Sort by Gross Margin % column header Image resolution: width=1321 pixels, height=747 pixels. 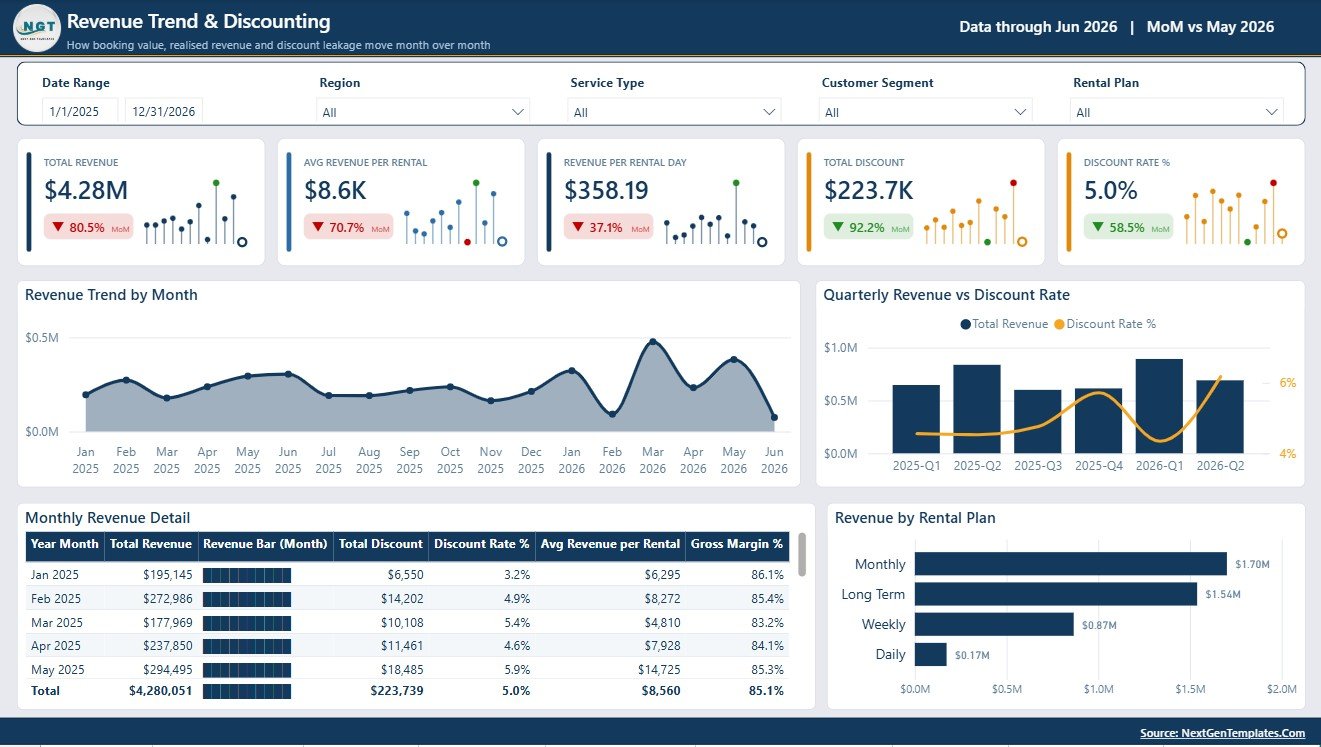point(737,545)
